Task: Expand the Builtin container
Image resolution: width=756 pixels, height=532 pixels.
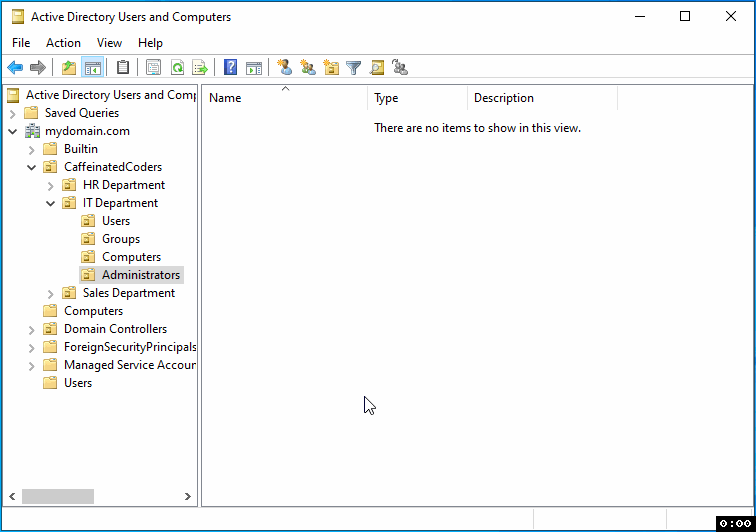Action: tap(32, 150)
